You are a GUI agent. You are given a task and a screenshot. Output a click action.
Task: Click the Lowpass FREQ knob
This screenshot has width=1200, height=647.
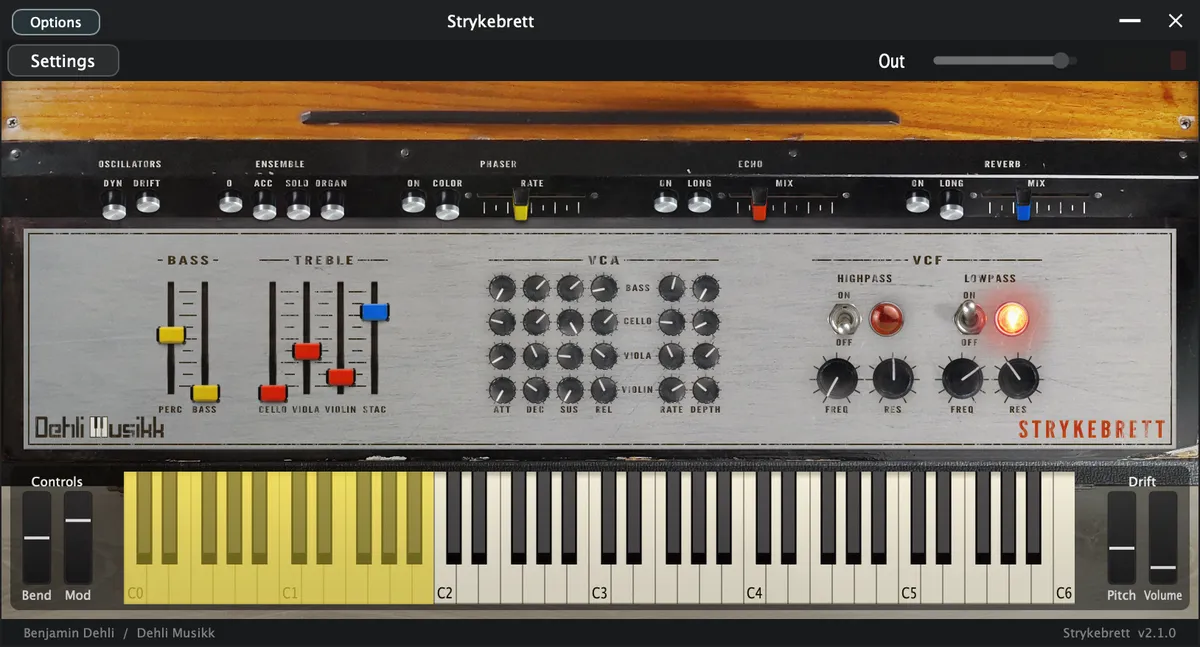[962, 380]
